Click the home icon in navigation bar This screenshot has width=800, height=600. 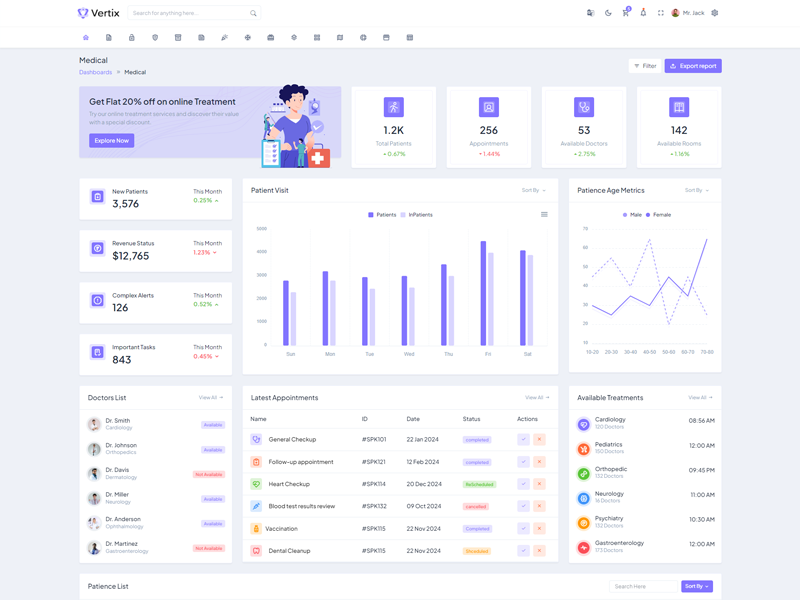tap(86, 38)
